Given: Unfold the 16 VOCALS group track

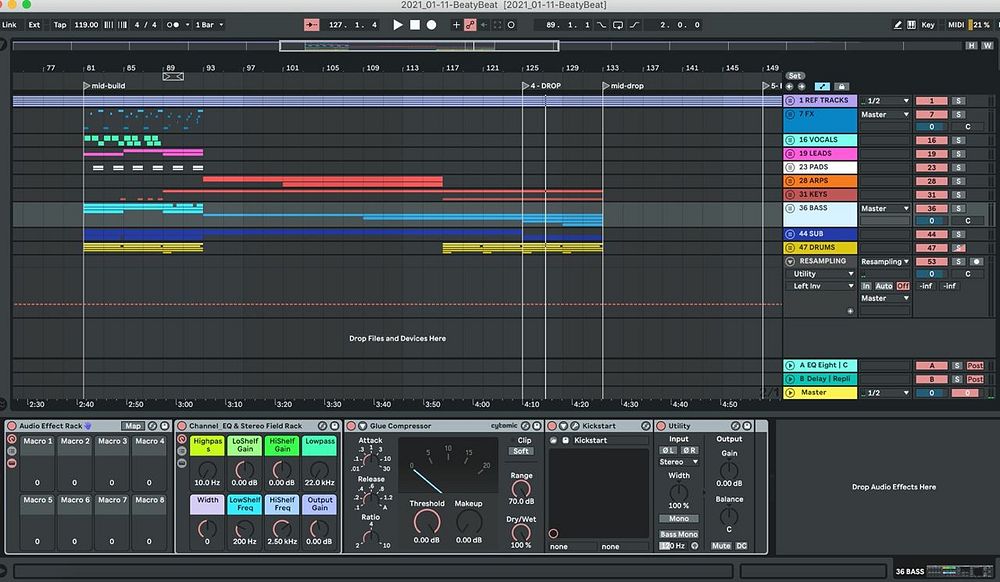Looking at the screenshot, I should click(x=790, y=141).
